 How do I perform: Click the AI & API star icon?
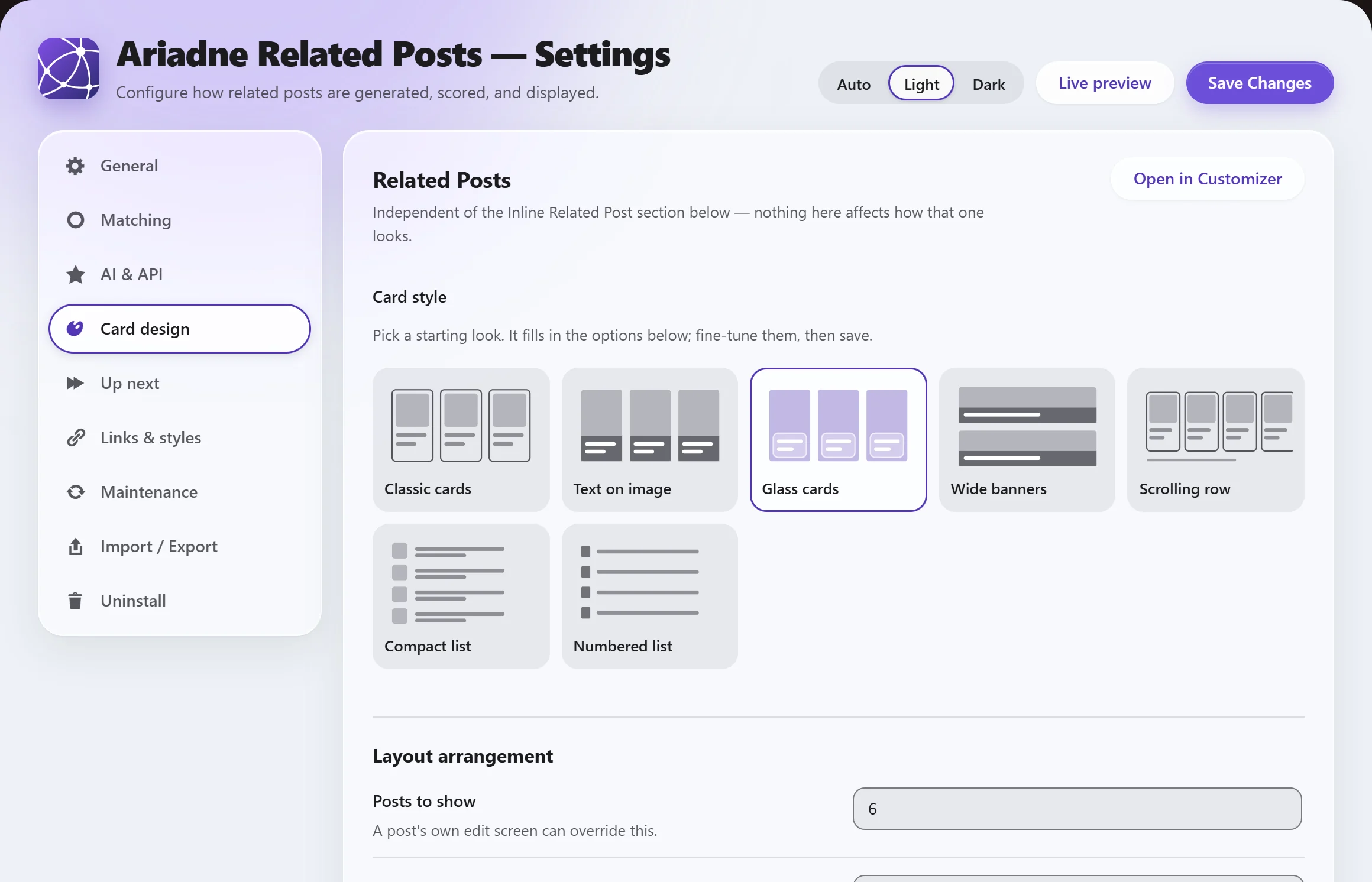click(75, 274)
